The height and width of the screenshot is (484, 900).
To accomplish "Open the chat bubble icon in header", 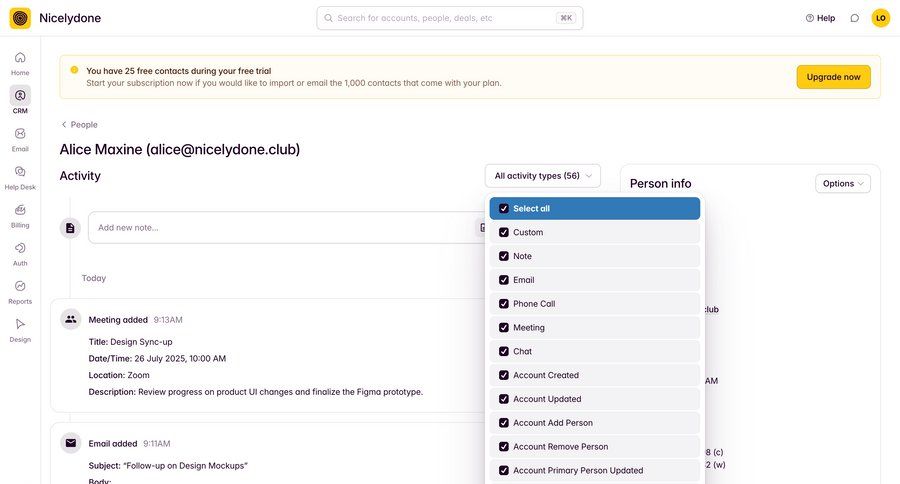I will (x=855, y=18).
